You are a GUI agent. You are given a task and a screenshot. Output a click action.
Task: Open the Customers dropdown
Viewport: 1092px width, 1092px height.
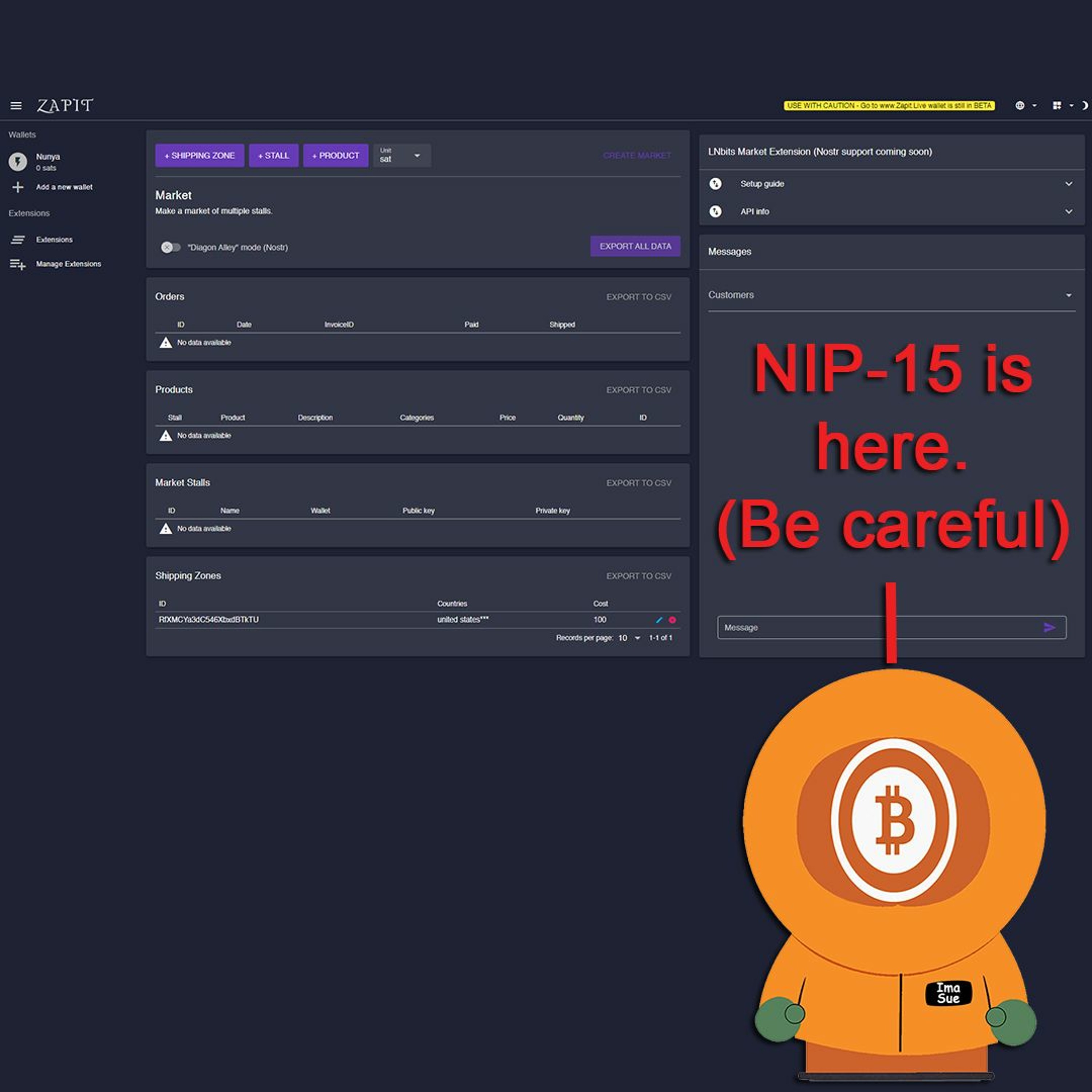pos(891,296)
